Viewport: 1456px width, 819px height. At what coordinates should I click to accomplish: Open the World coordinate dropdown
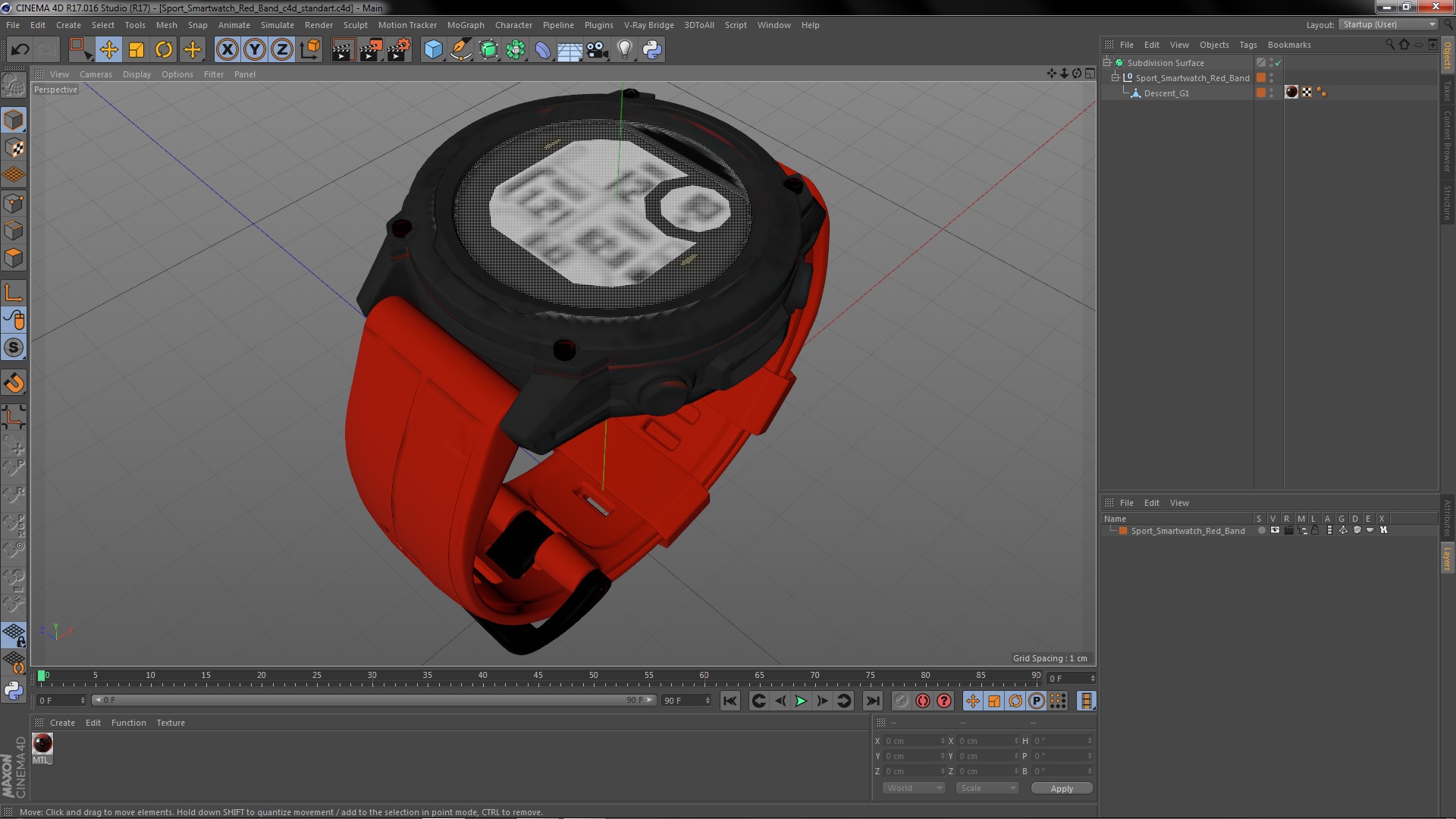(x=914, y=789)
